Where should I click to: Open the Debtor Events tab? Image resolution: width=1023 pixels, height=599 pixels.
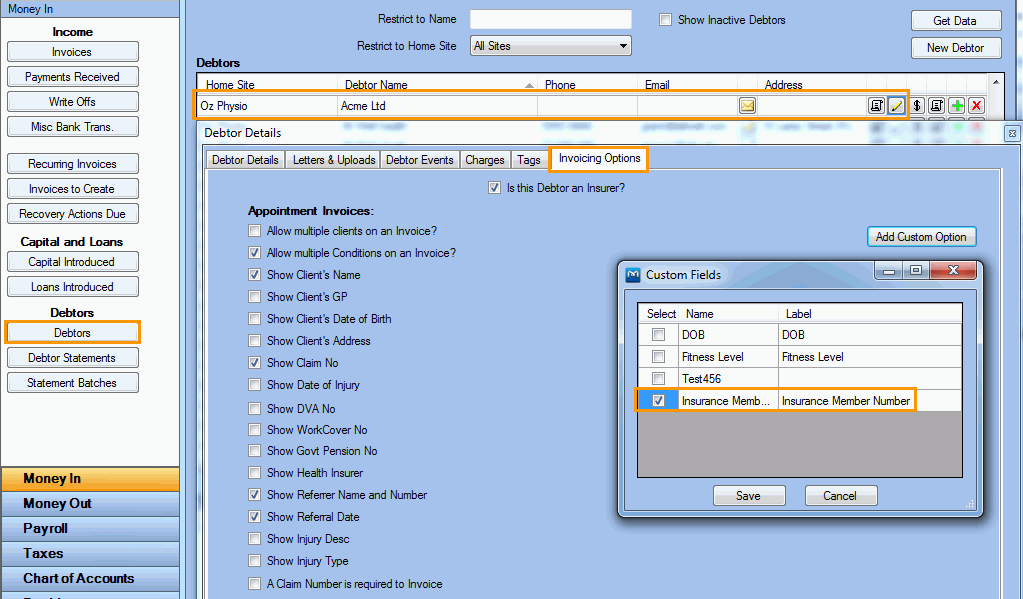(419, 160)
